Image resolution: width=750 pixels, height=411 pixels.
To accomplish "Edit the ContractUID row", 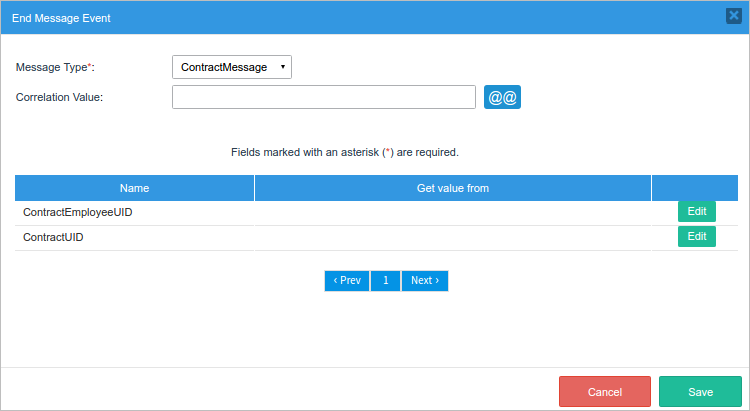I will (697, 237).
